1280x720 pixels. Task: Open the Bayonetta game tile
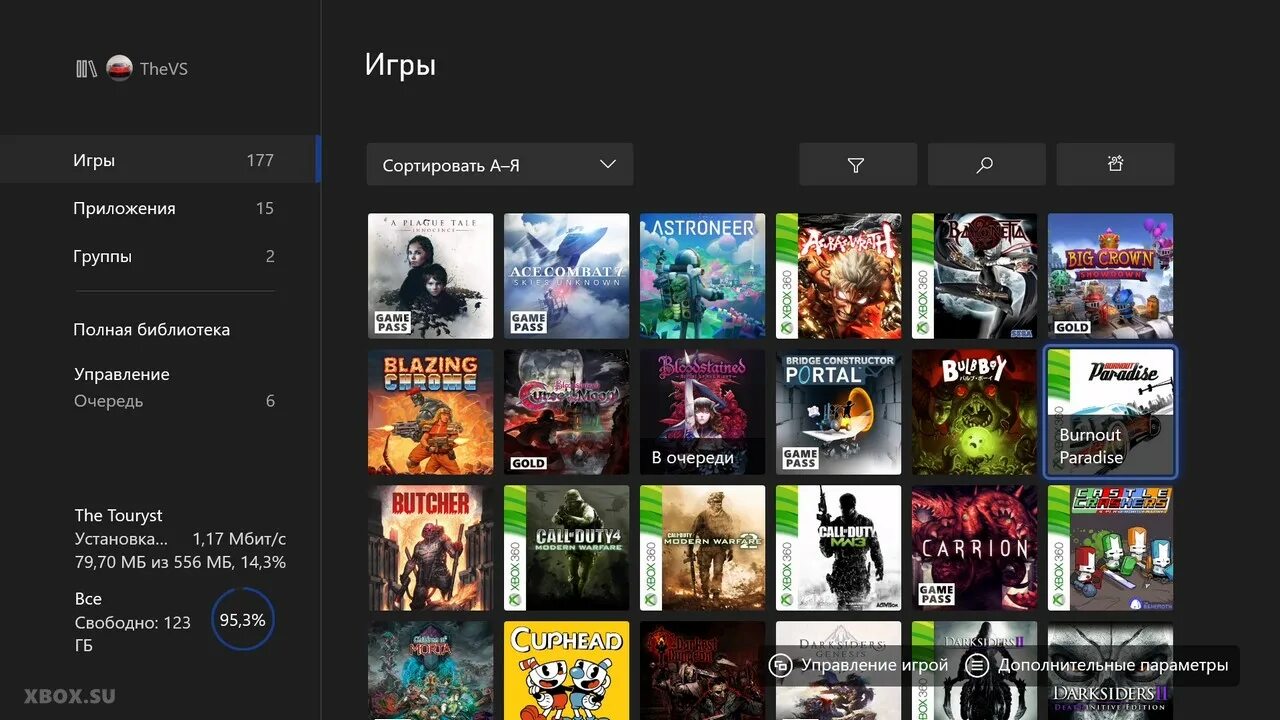(974, 276)
